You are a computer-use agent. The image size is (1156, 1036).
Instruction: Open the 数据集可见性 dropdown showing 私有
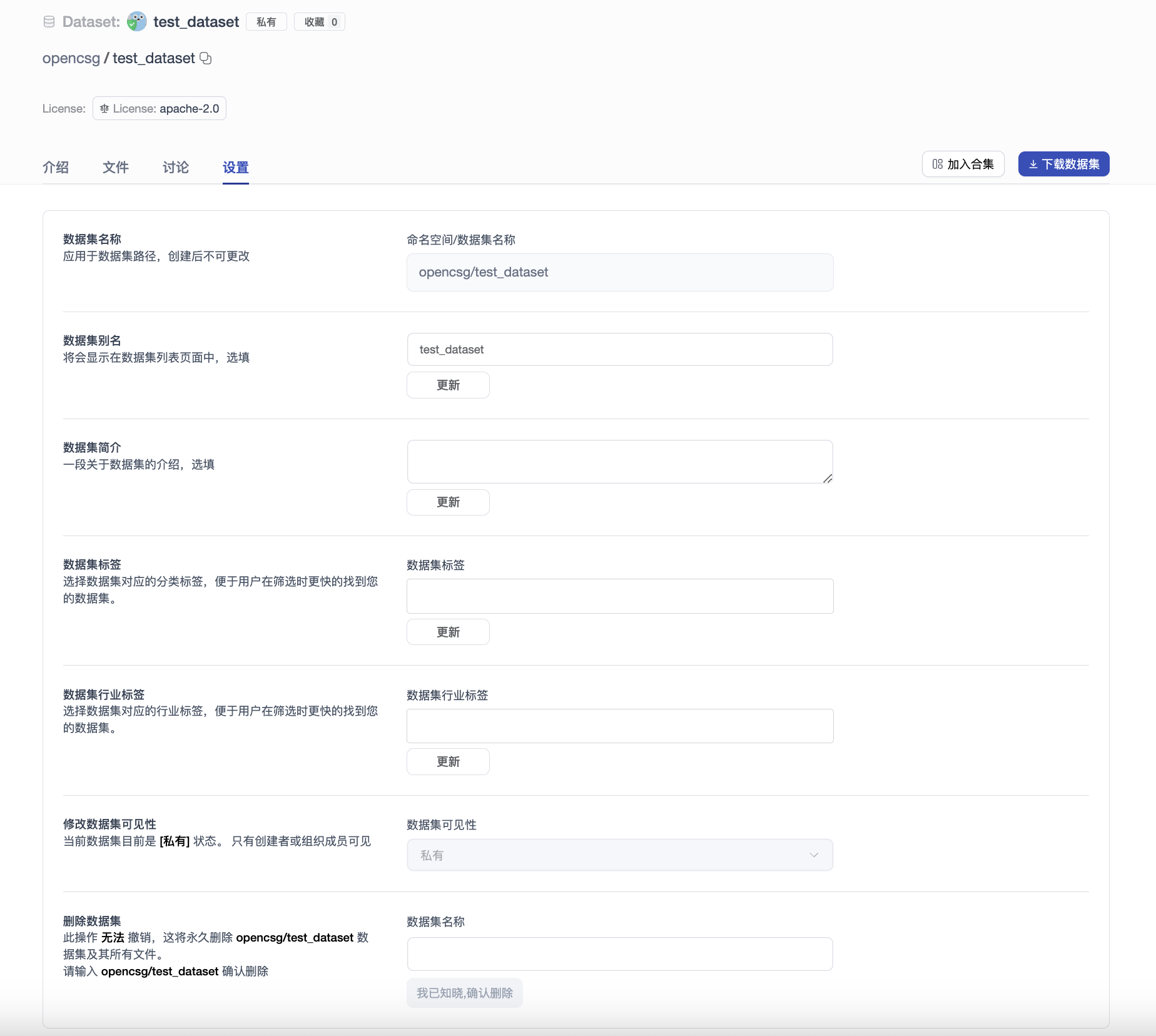[619, 855]
